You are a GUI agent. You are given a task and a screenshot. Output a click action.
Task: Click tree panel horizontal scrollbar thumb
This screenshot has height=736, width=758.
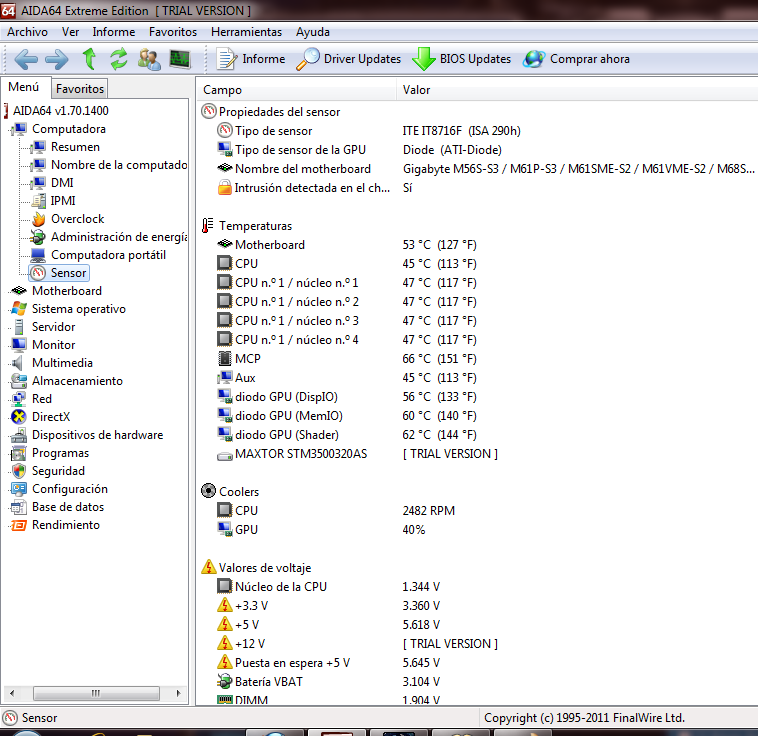pyautogui.click(x=96, y=693)
